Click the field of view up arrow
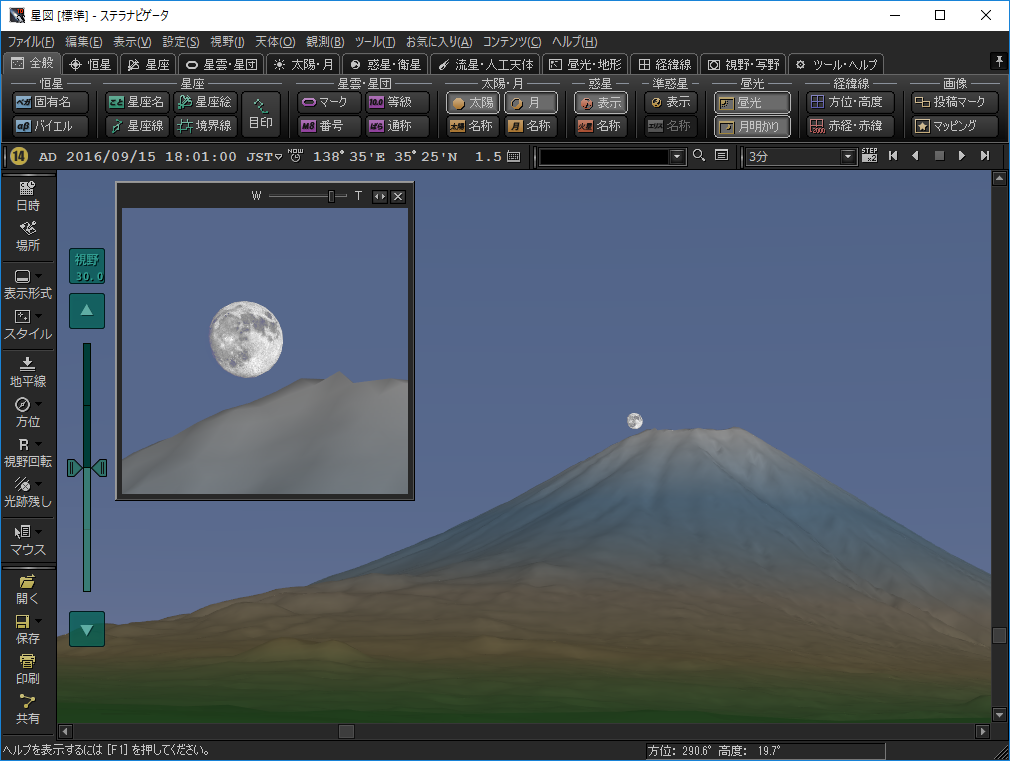 [x=87, y=311]
